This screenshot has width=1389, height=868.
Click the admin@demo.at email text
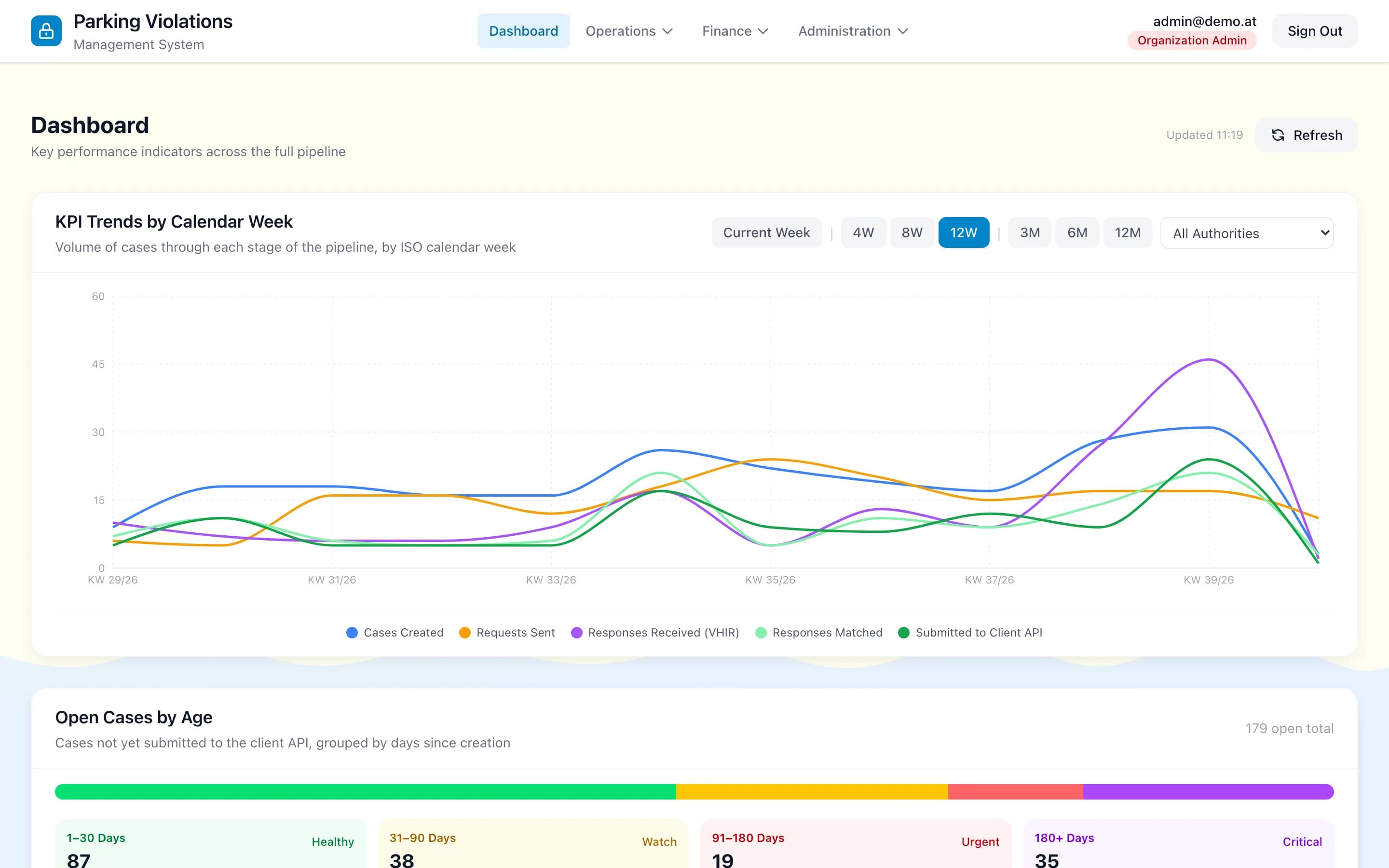[1205, 21]
